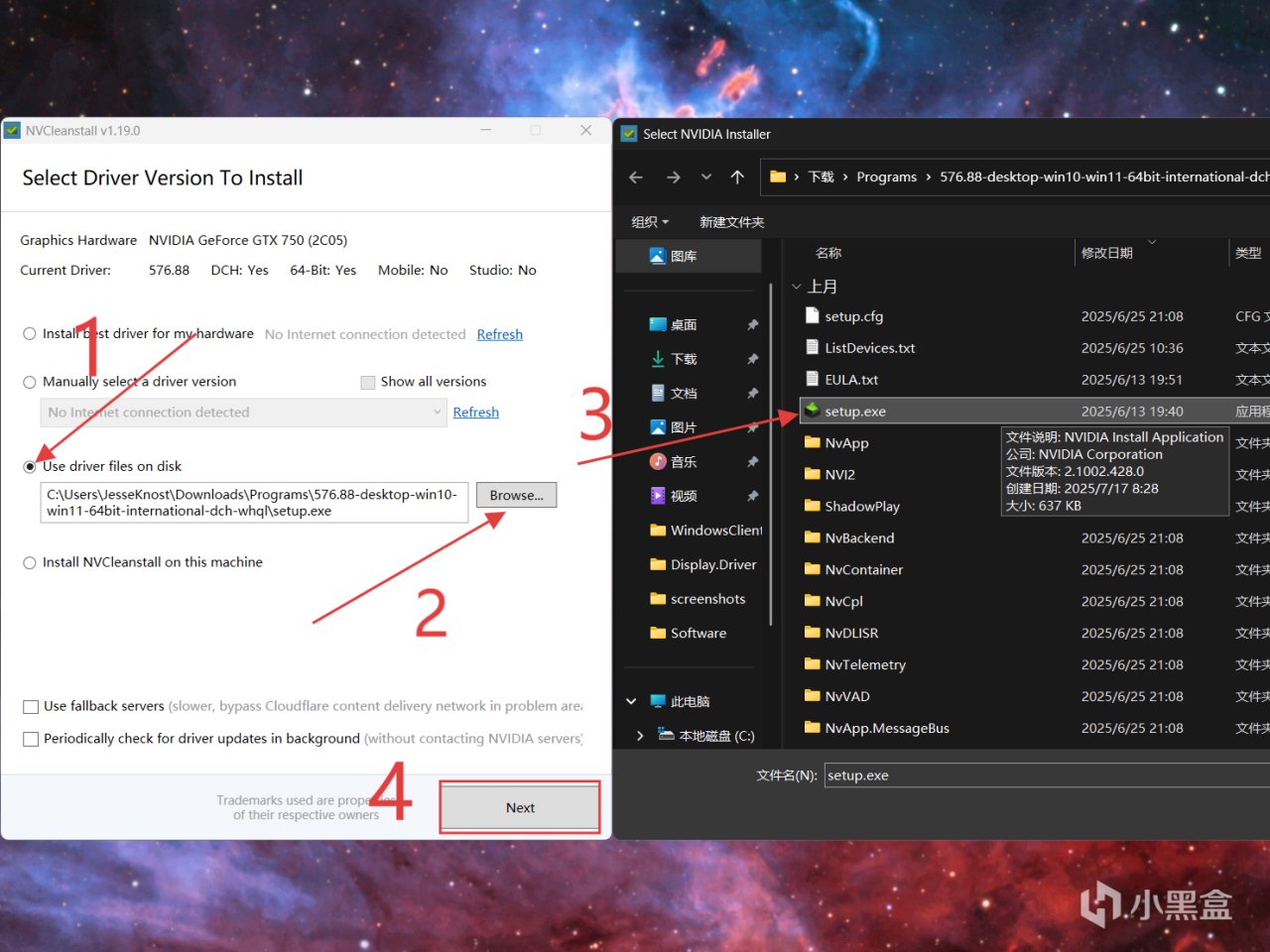Click the setup.exe application icon in file list
This screenshot has width=1270, height=952.
point(812,411)
